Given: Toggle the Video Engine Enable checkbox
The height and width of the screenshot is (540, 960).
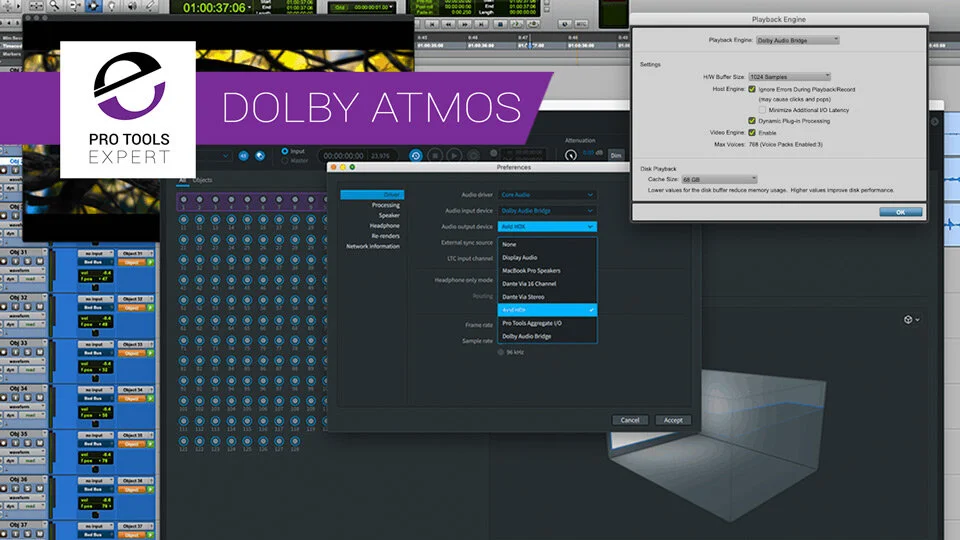Looking at the screenshot, I should (752, 133).
